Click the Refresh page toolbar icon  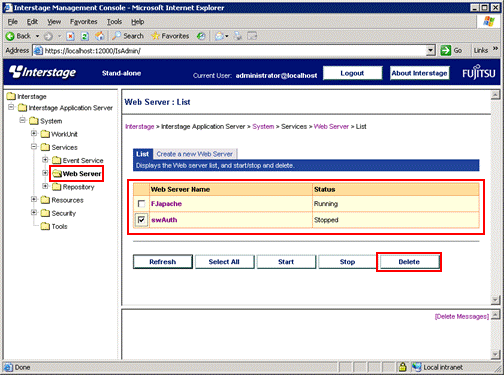pos(85,36)
